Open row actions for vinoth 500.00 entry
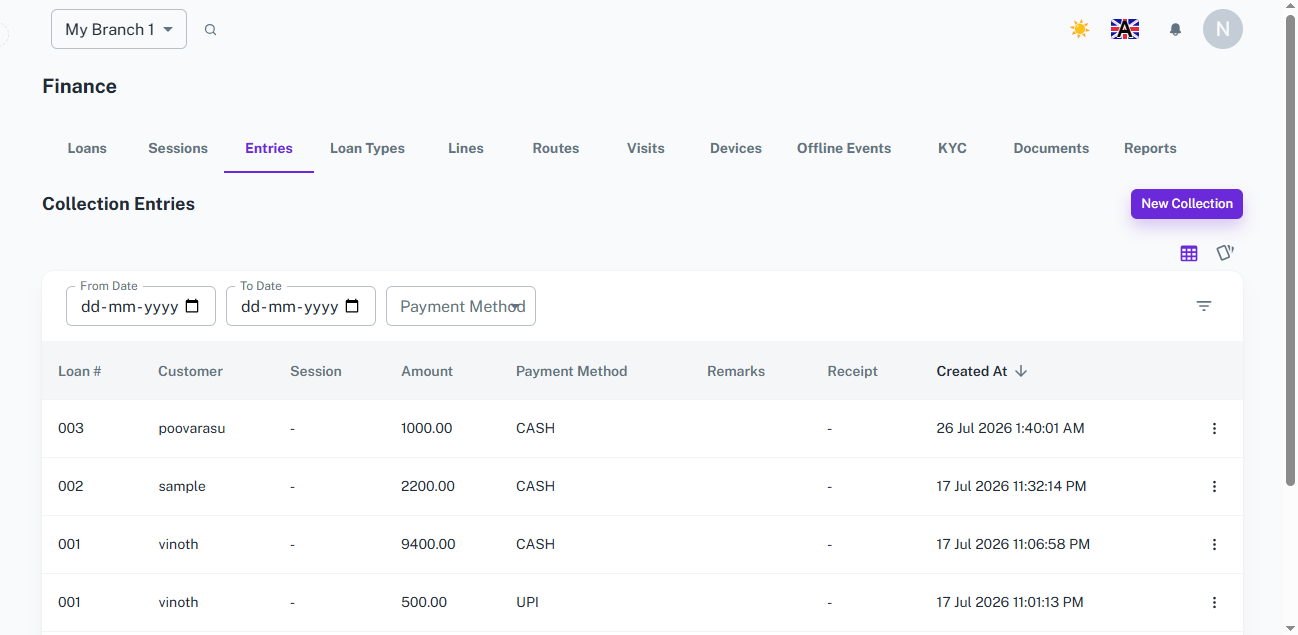Image resolution: width=1298 pixels, height=635 pixels. 1215,602
